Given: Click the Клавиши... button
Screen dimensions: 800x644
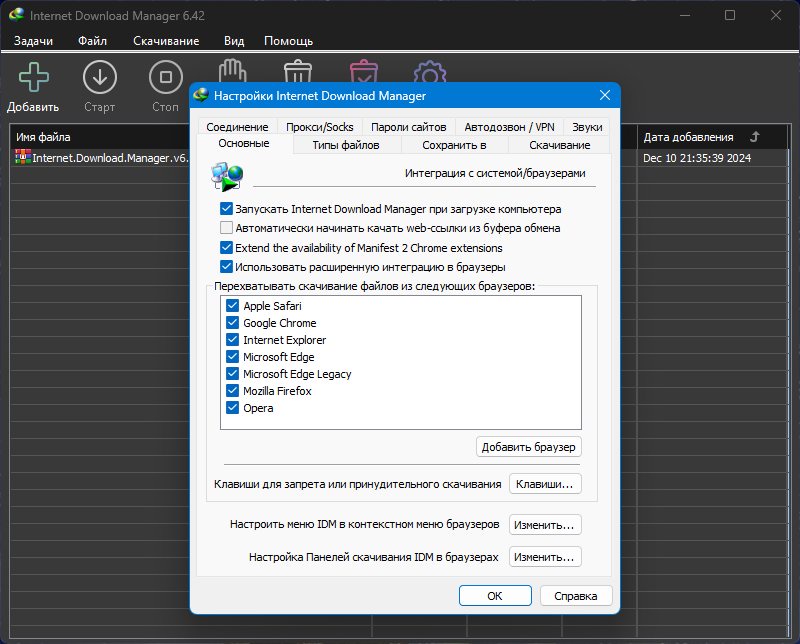Looking at the screenshot, I should pyautogui.click(x=545, y=484).
